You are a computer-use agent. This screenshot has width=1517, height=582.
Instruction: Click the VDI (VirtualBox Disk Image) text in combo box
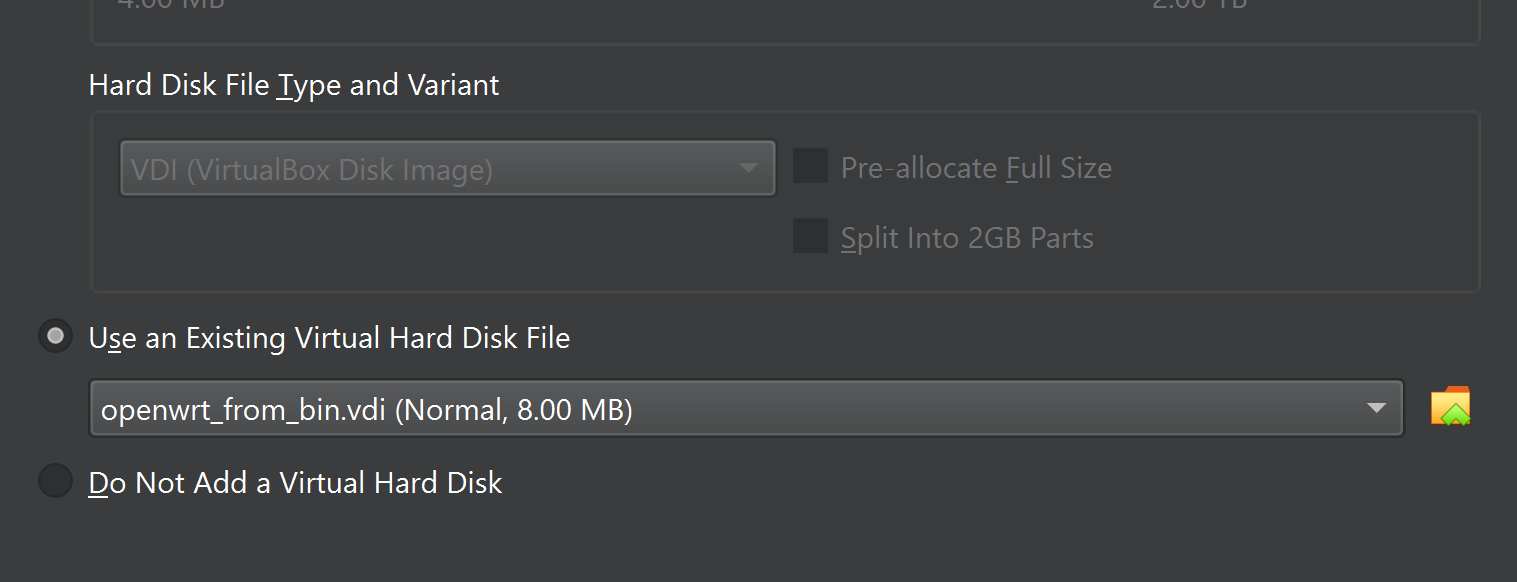pyautogui.click(x=312, y=170)
